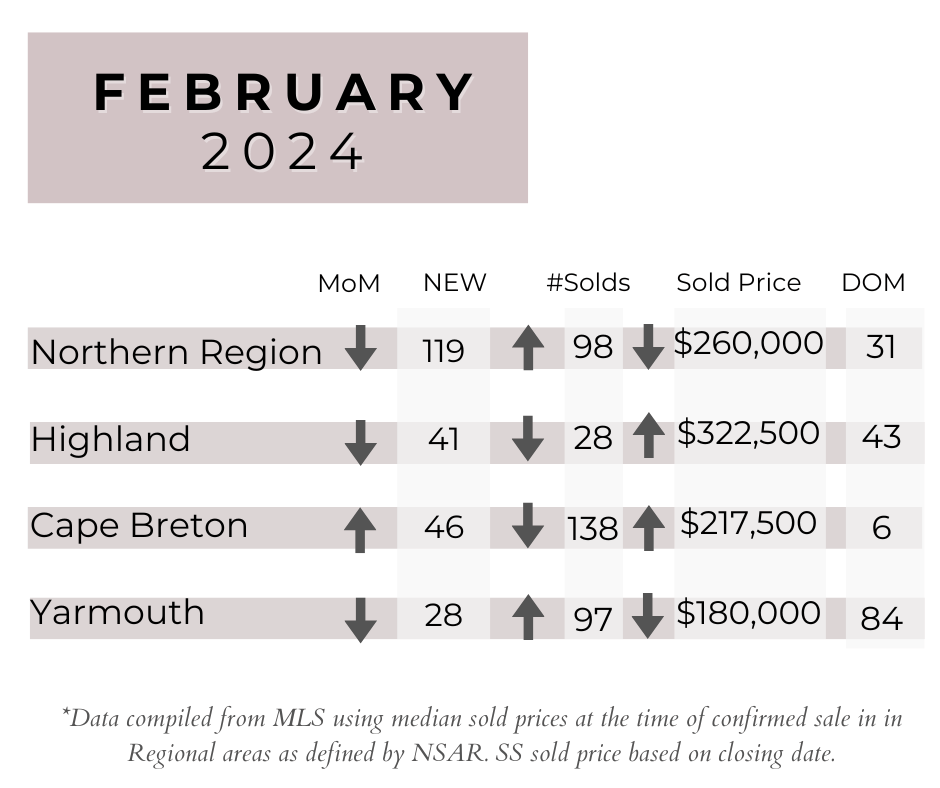Image resolution: width=940 pixels, height=788 pixels.
Task: Click up arrow before $322,500 price
Action: point(649,435)
